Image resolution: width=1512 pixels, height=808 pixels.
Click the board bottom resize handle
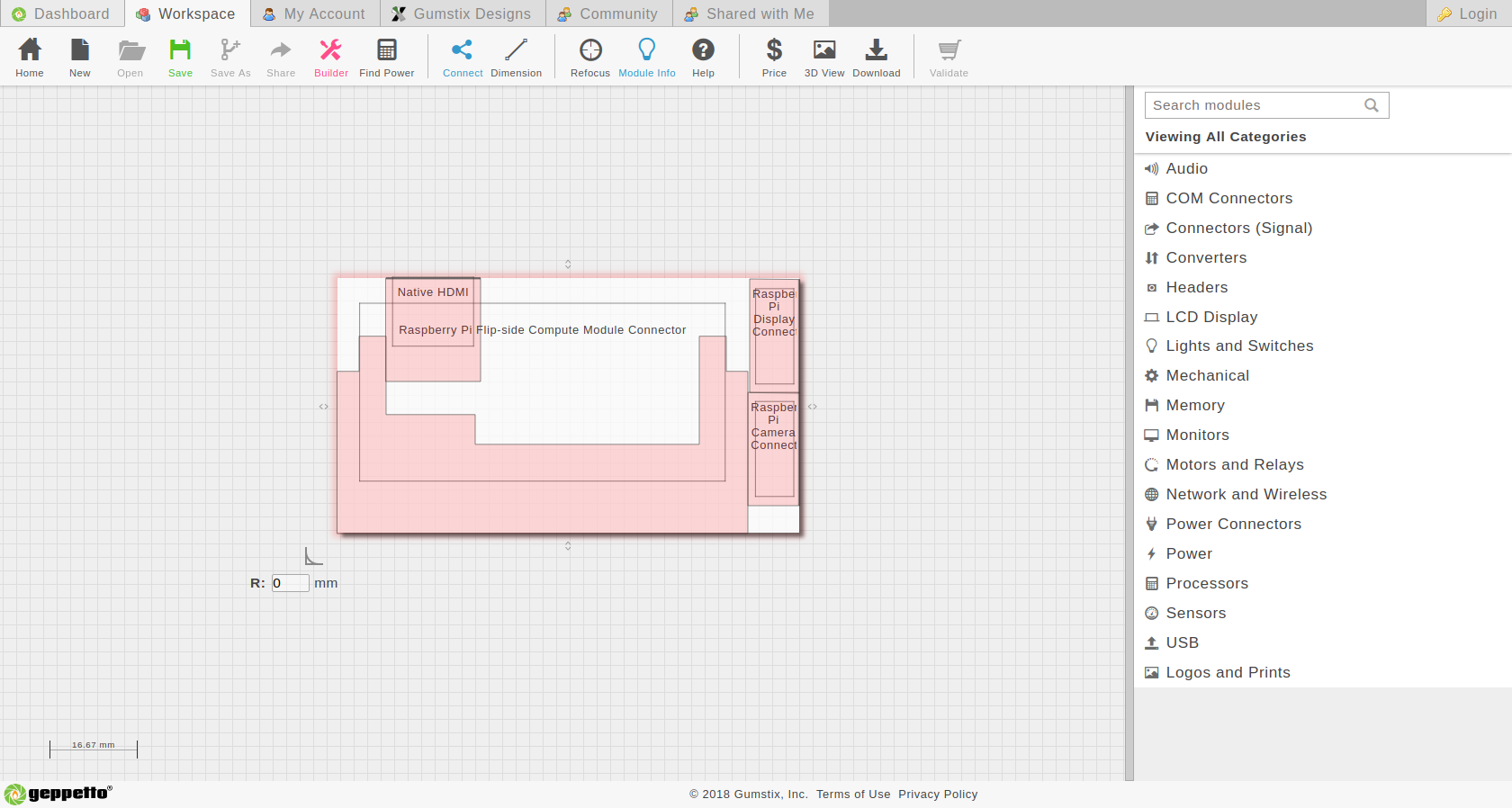click(x=568, y=545)
